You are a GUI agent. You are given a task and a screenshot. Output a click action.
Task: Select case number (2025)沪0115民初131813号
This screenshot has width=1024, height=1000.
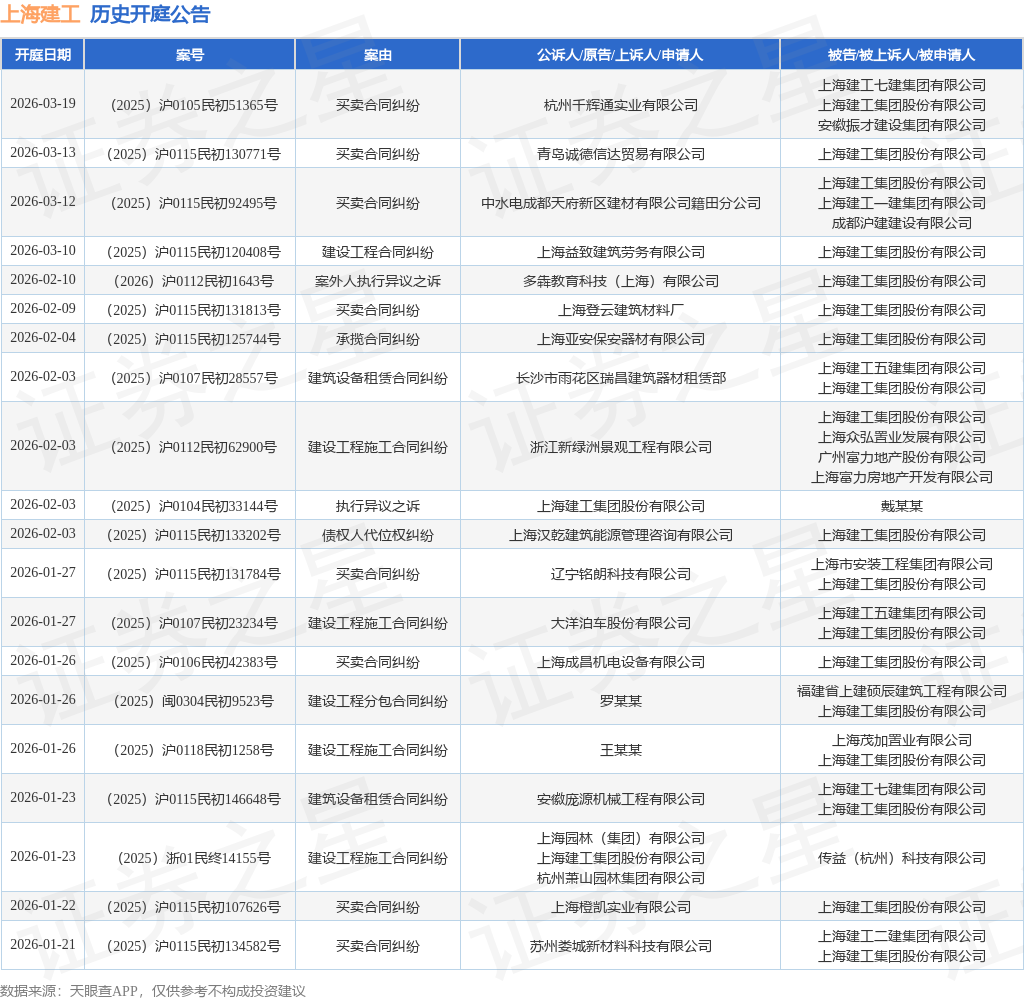tap(194, 310)
